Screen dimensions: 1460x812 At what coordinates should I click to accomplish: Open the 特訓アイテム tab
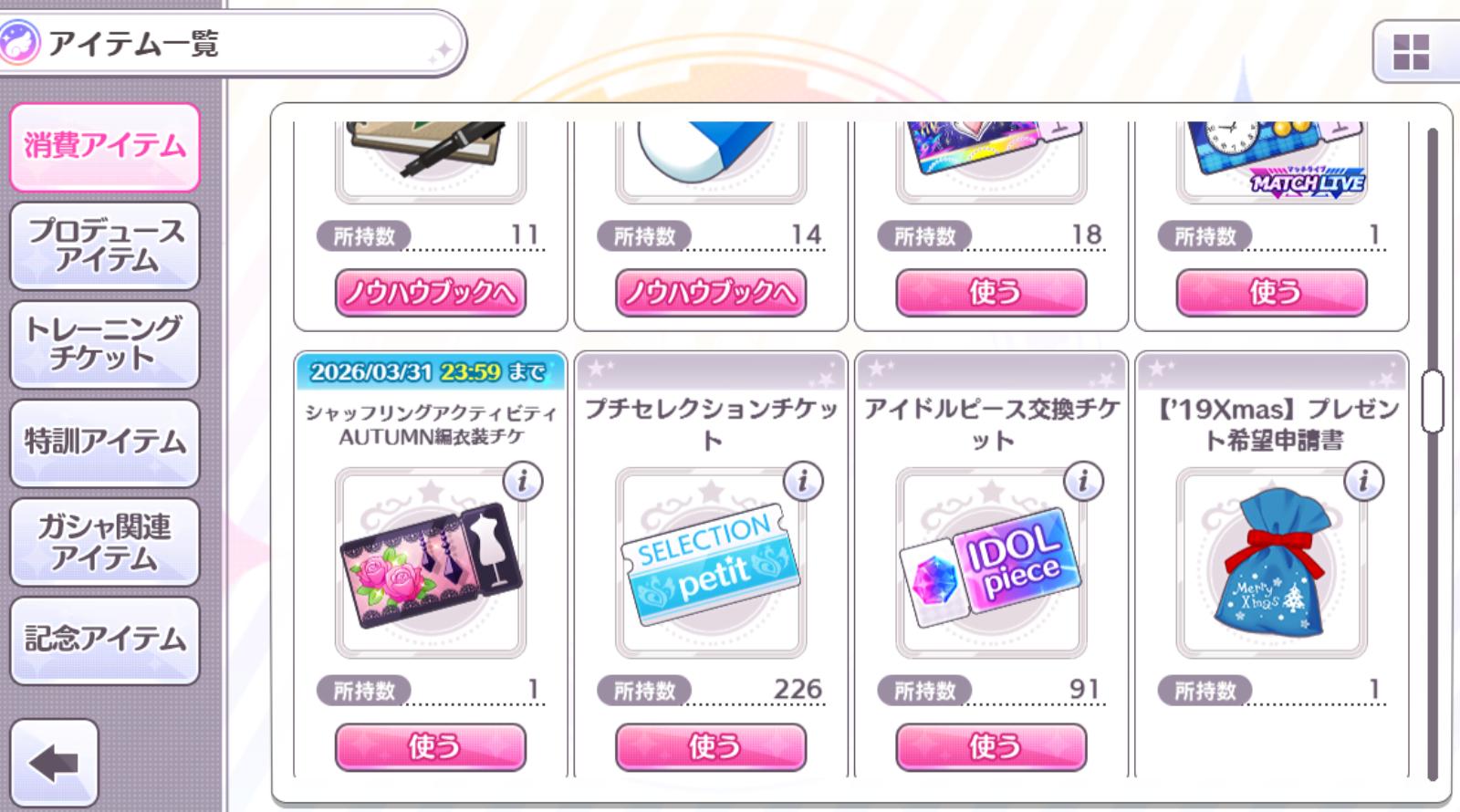click(x=105, y=442)
